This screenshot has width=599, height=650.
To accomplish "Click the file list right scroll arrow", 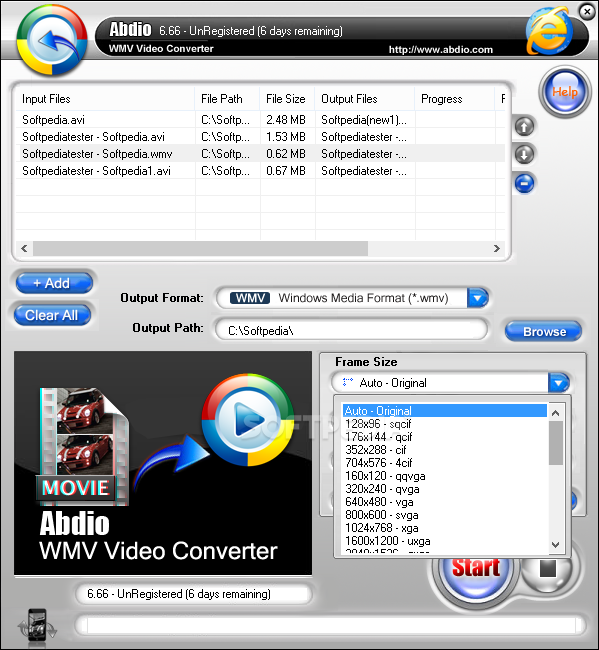I will coord(497,248).
